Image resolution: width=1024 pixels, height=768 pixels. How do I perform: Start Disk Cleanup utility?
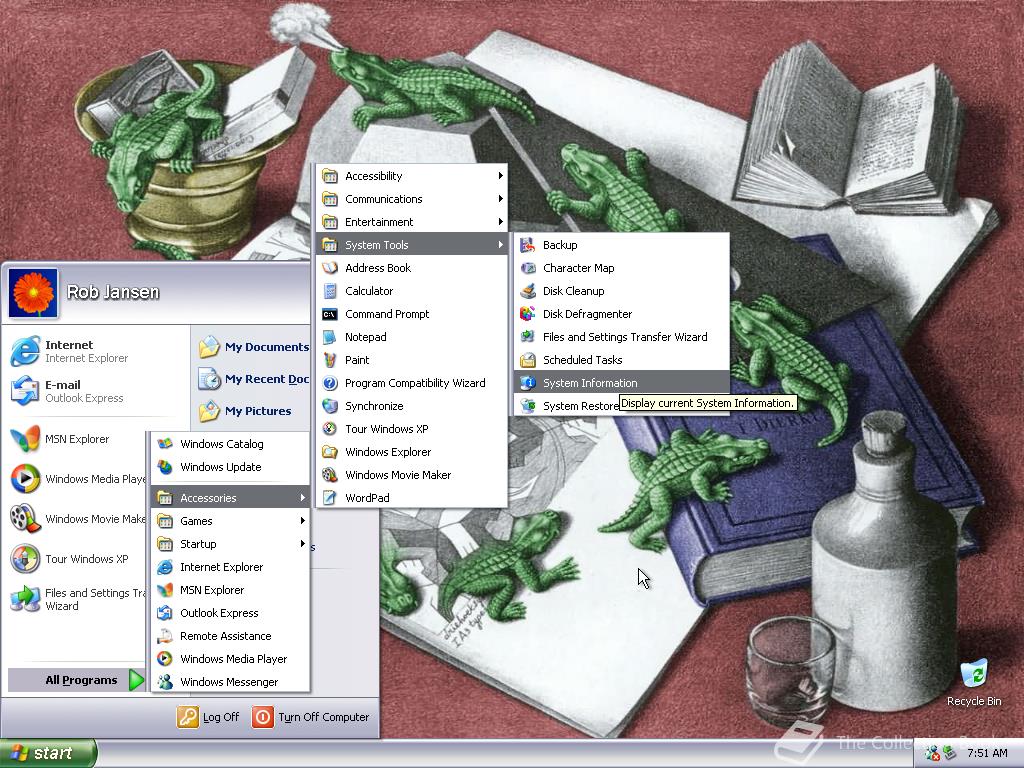(621, 291)
